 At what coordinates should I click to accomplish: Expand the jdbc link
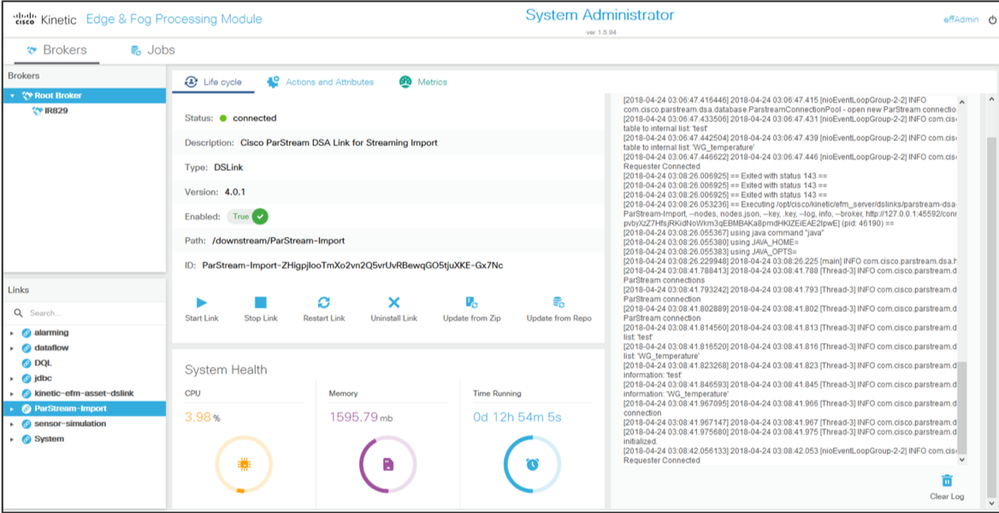11,379
